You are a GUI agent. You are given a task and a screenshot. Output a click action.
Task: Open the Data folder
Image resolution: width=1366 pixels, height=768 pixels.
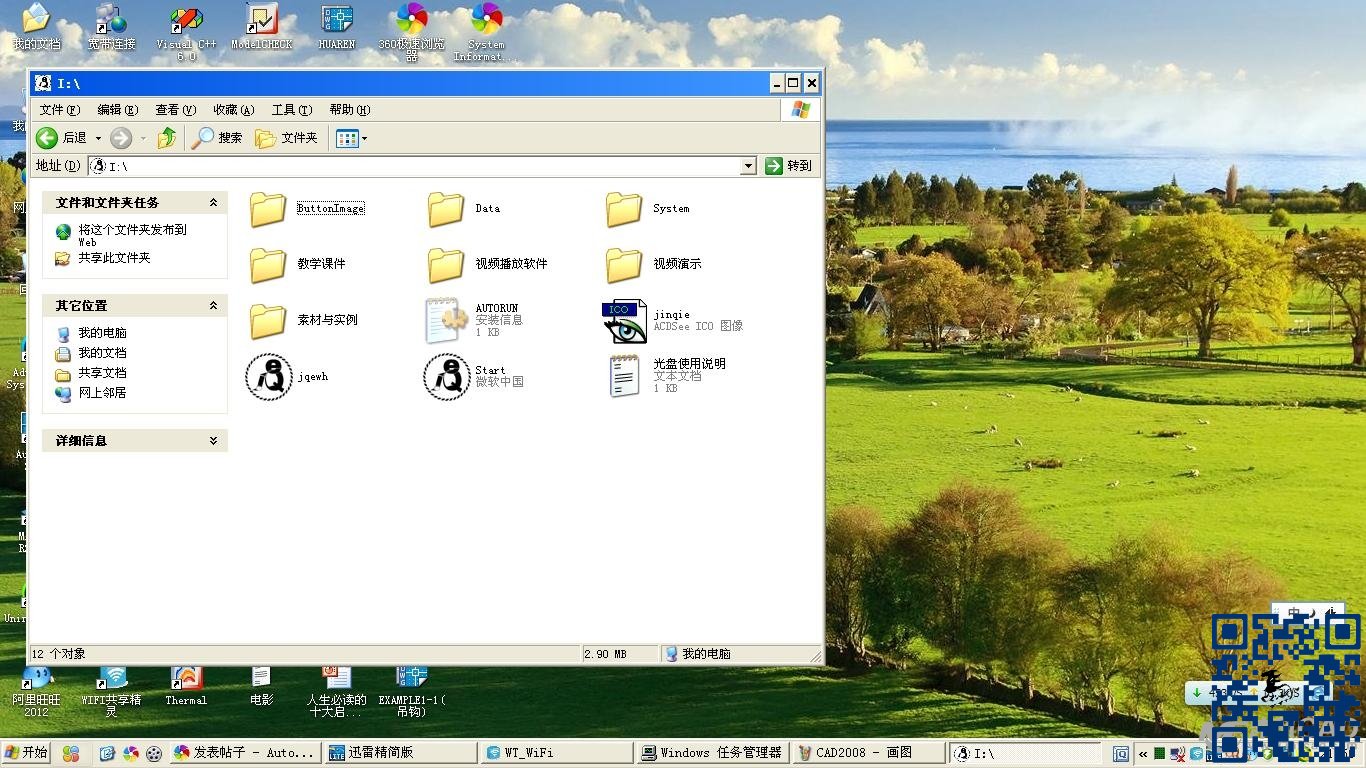(464, 208)
